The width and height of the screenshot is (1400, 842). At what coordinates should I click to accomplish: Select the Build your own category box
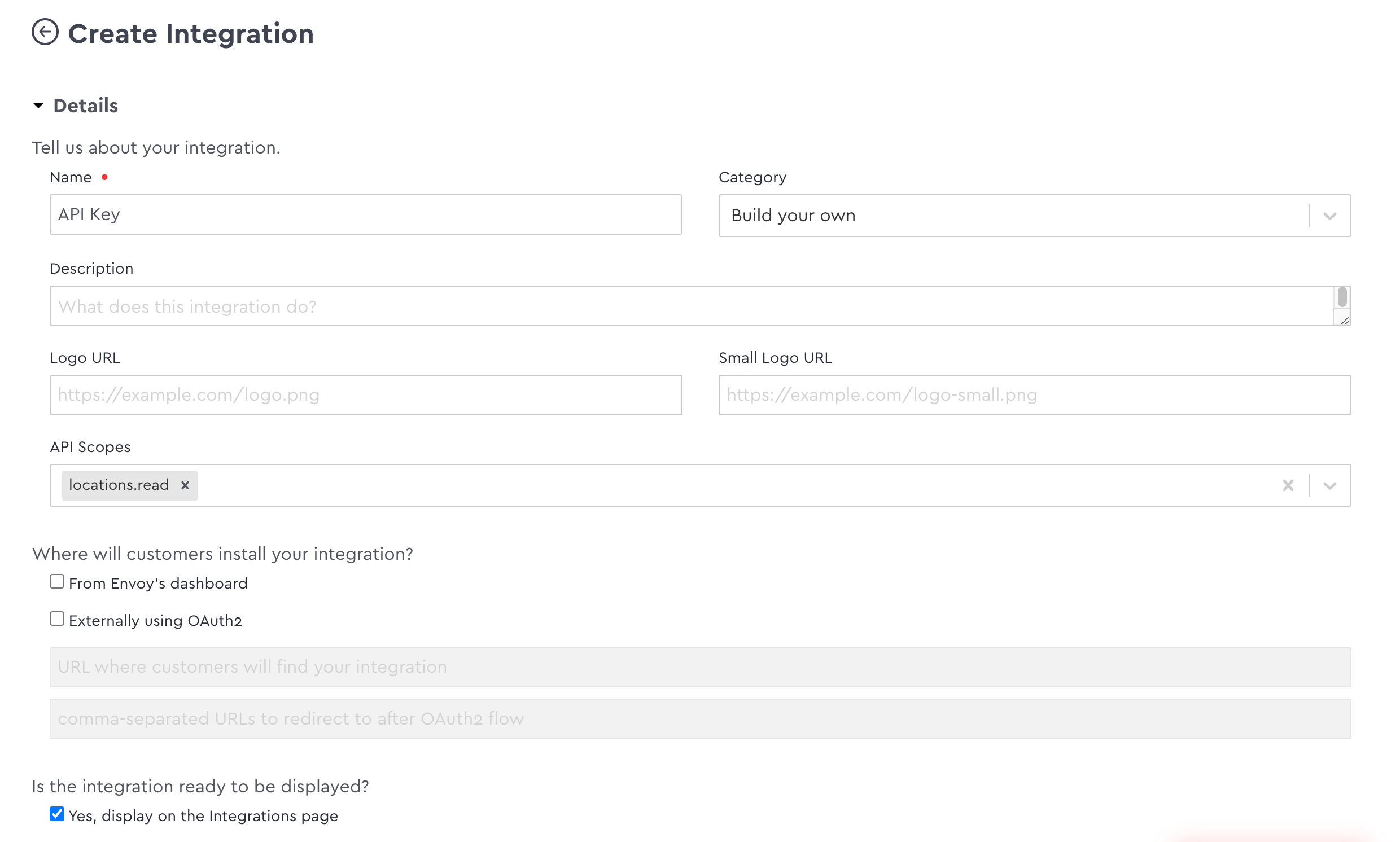[1010, 216]
